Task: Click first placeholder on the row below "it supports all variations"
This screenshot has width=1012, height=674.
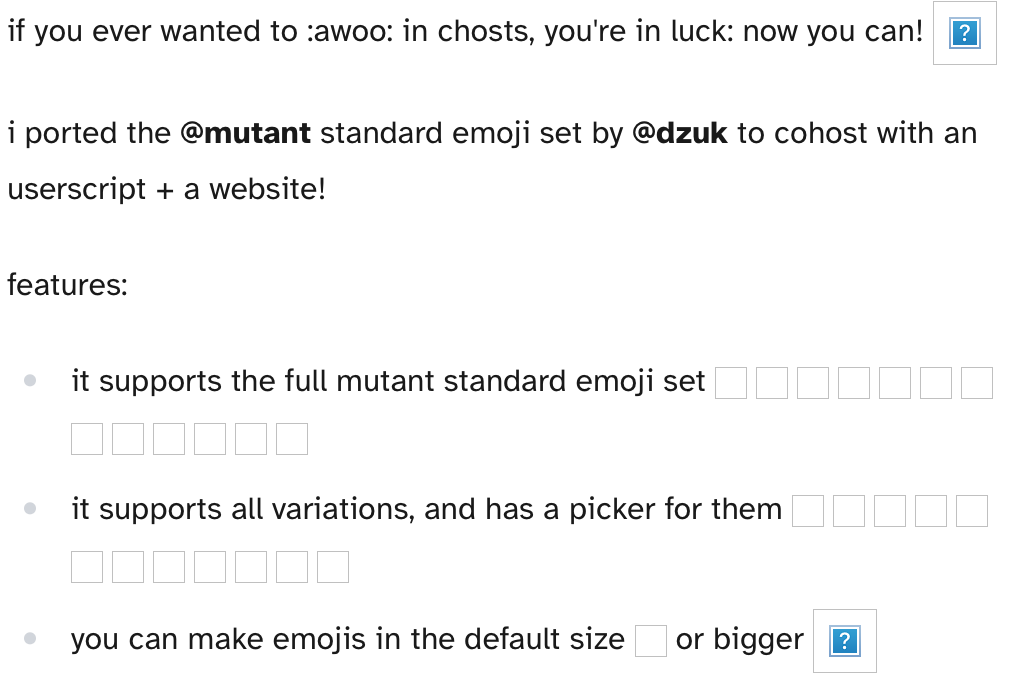Action: pos(87,567)
